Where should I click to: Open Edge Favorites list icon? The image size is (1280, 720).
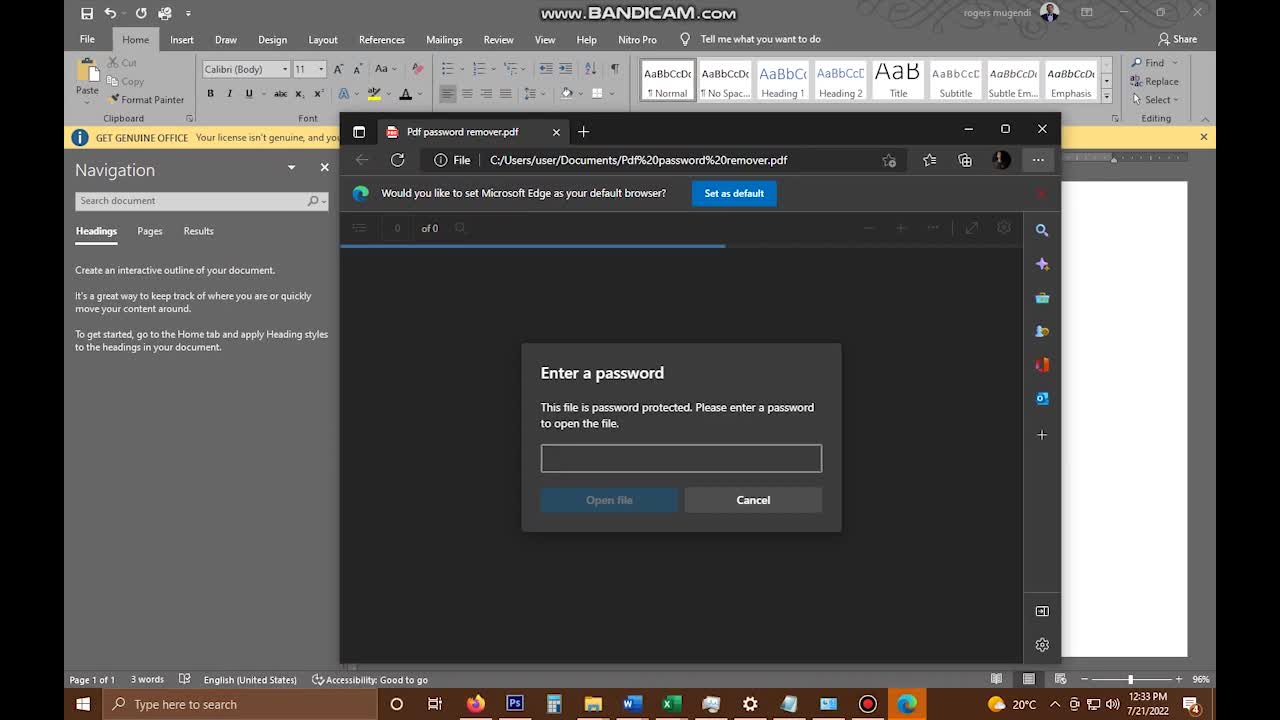point(930,160)
